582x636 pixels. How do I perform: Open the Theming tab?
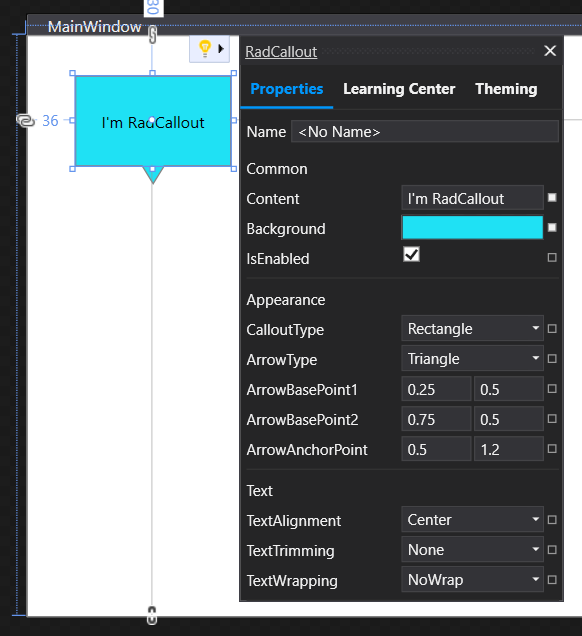[506, 89]
